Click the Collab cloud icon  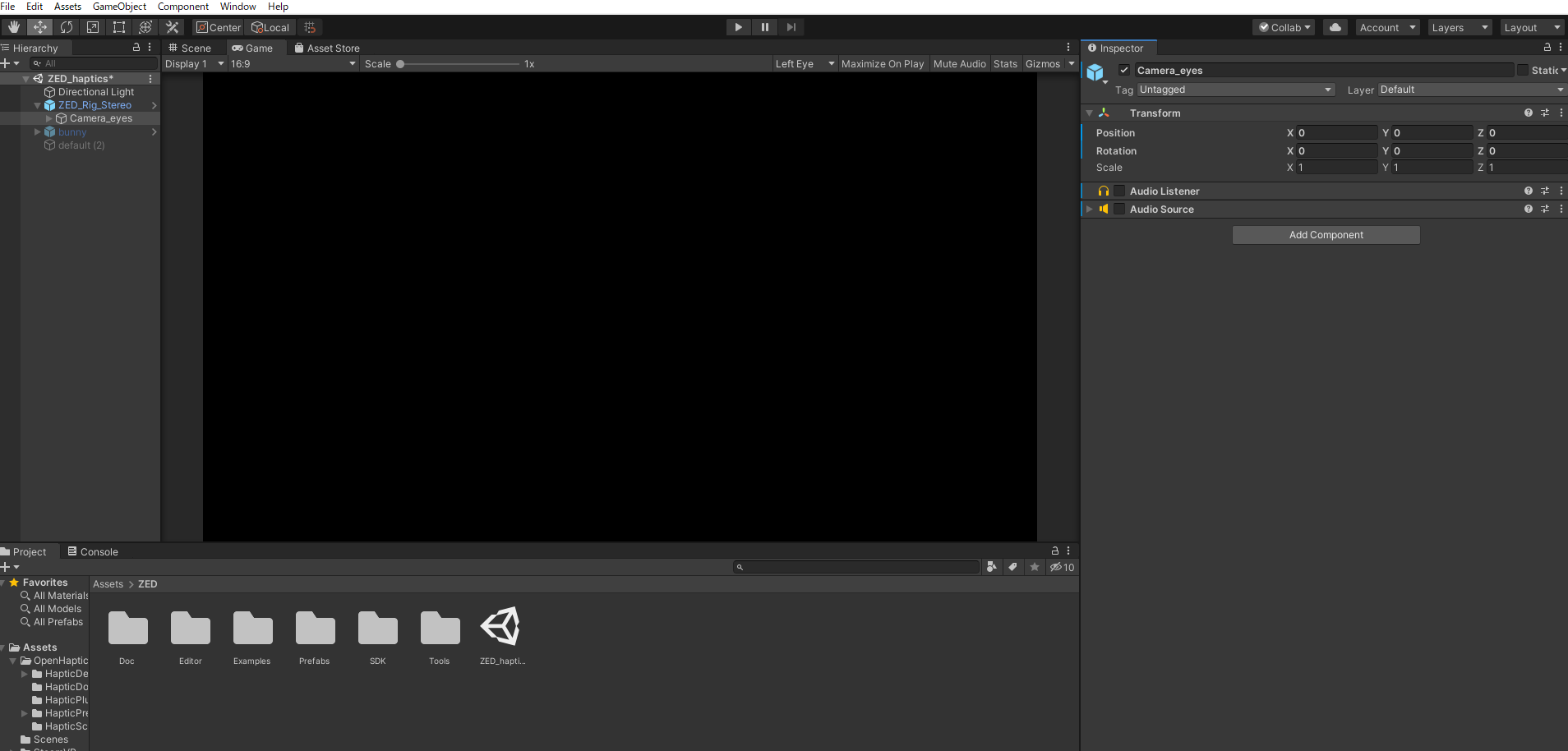(x=1334, y=26)
